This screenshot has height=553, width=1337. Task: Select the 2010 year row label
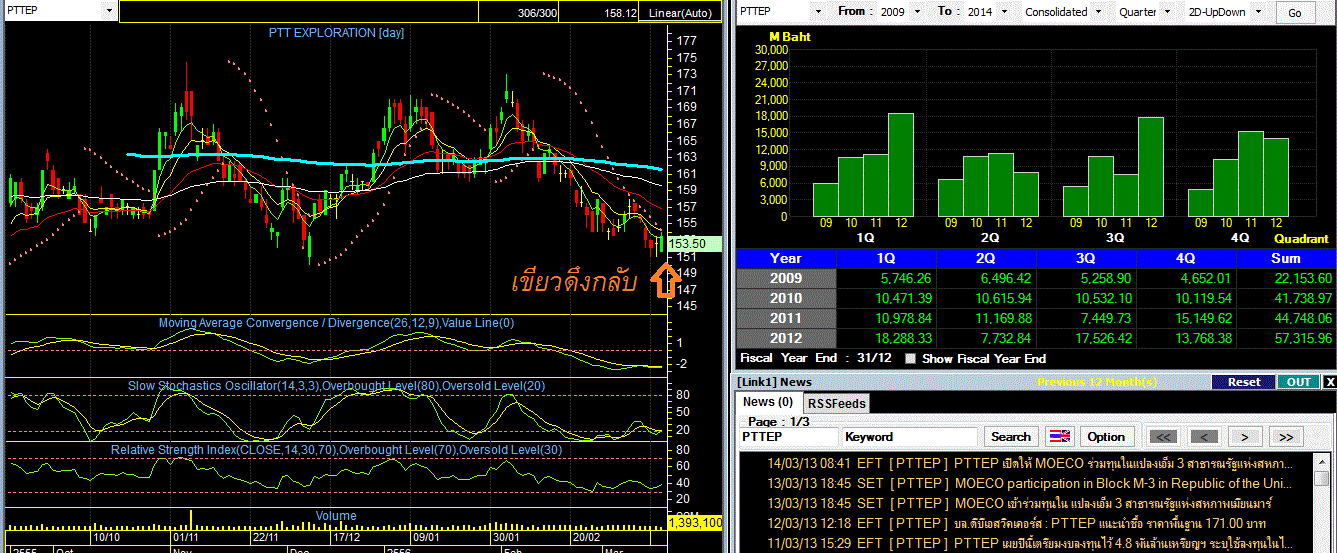(x=785, y=298)
